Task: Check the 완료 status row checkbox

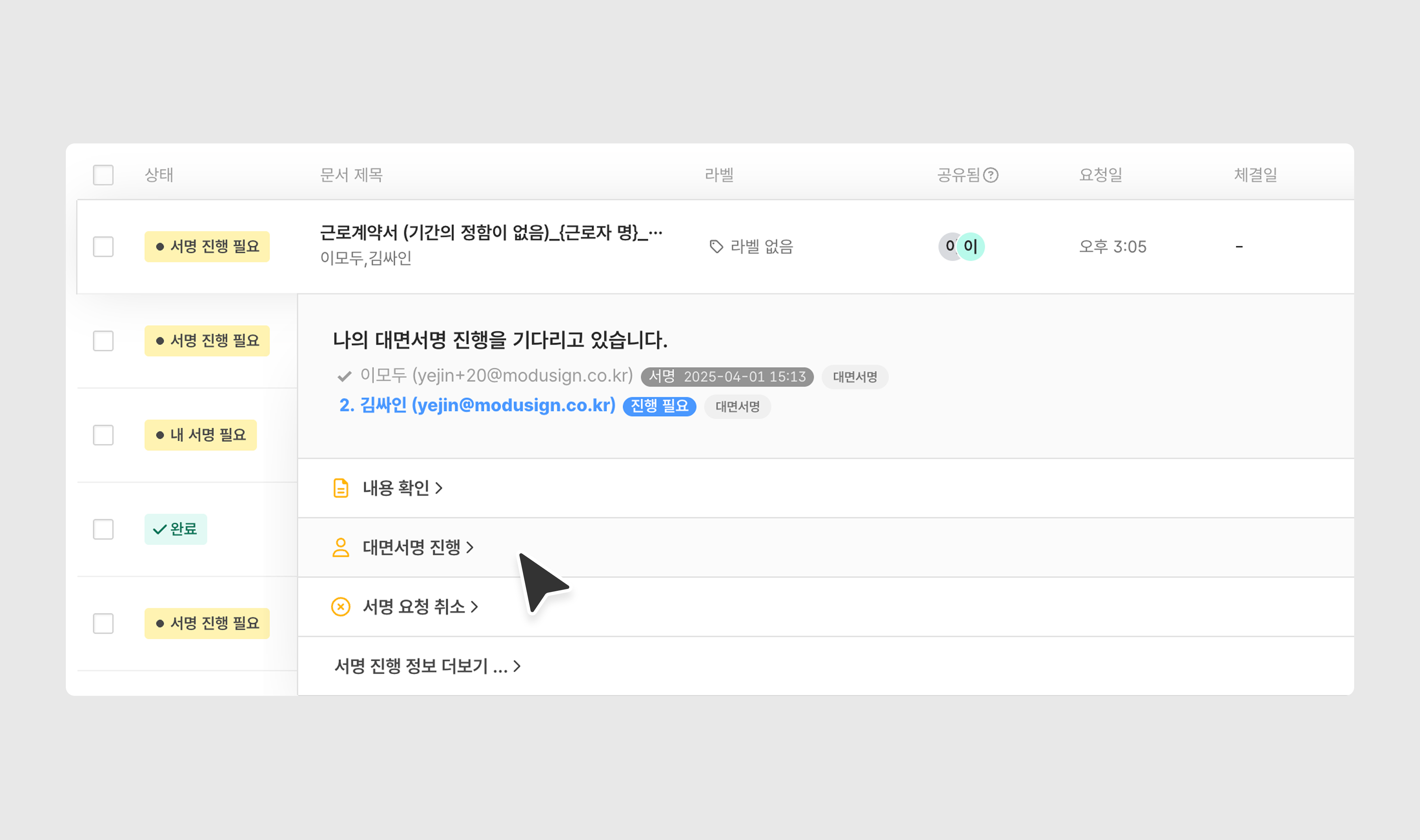Action: [103, 529]
